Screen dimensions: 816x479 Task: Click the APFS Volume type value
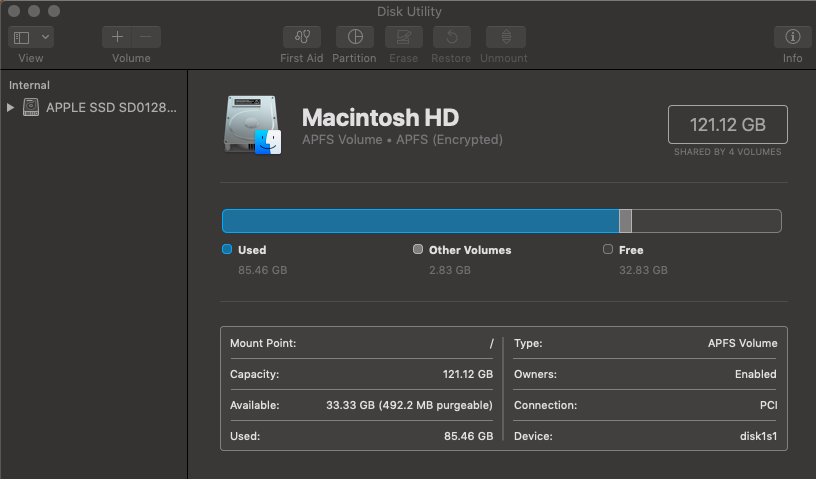pyautogui.click(x=742, y=343)
